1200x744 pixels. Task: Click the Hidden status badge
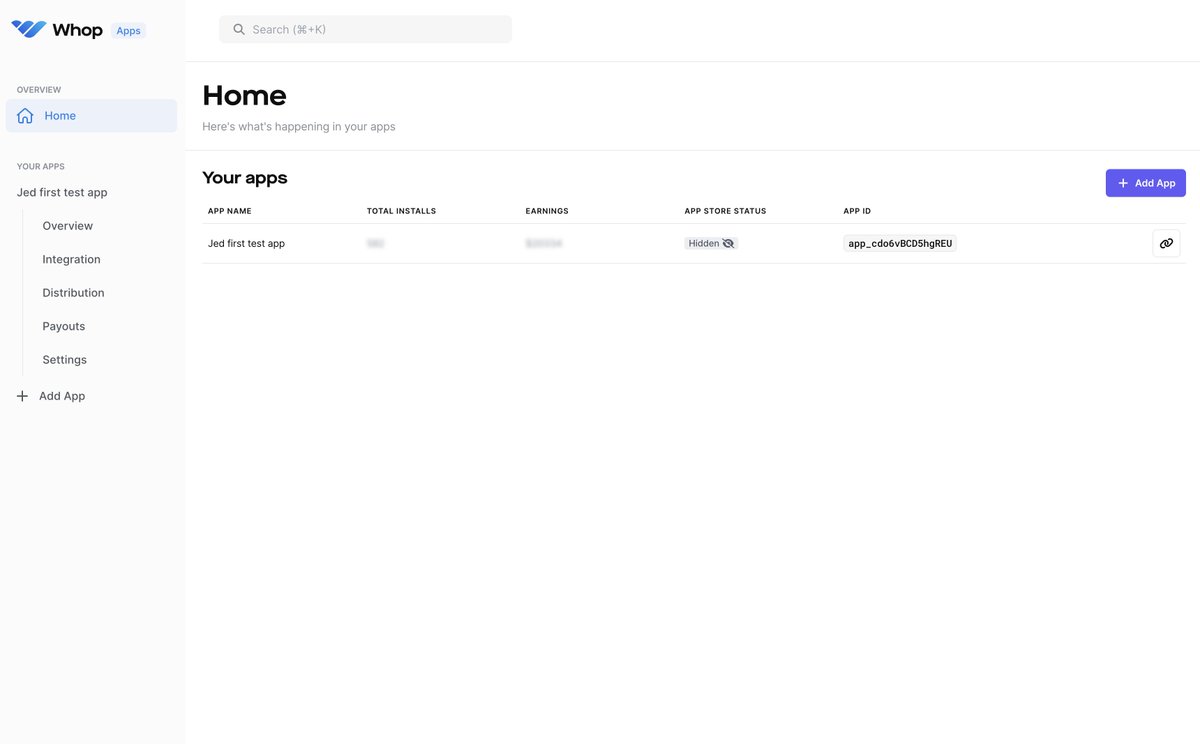[711, 243]
